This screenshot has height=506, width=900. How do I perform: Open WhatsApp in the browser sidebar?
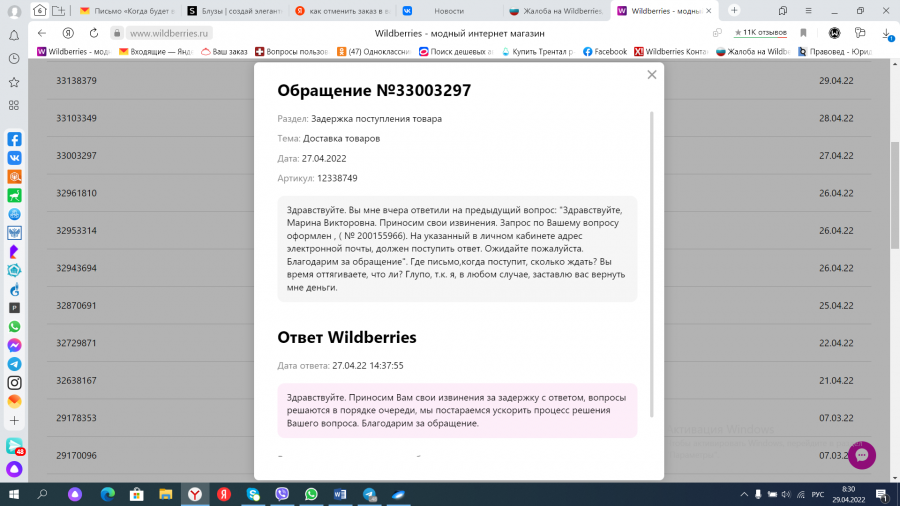[x=14, y=326]
